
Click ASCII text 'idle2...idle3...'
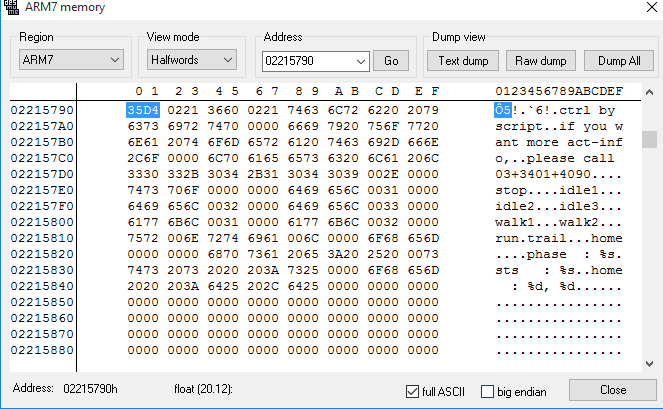[559, 206]
